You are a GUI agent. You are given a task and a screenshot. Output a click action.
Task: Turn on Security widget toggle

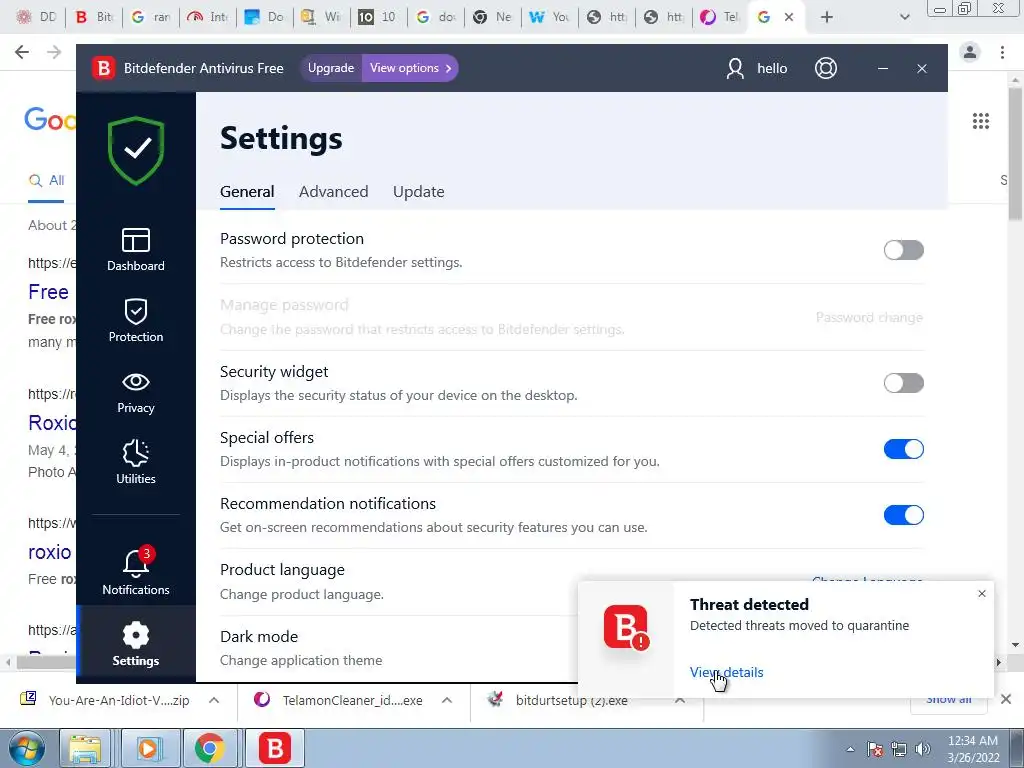coord(904,383)
